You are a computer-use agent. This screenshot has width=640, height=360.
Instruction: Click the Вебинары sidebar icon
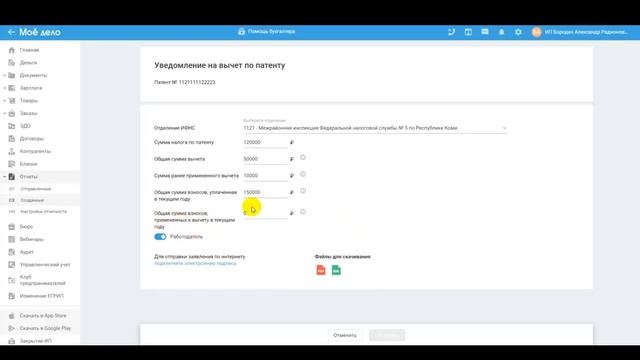coord(11,239)
